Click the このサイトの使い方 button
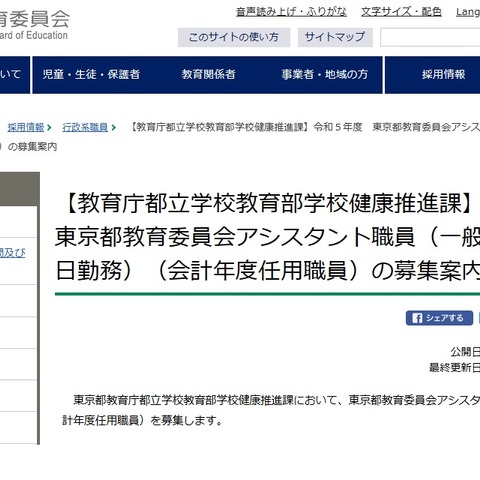This screenshot has width=480, height=480. click(x=234, y=37)
